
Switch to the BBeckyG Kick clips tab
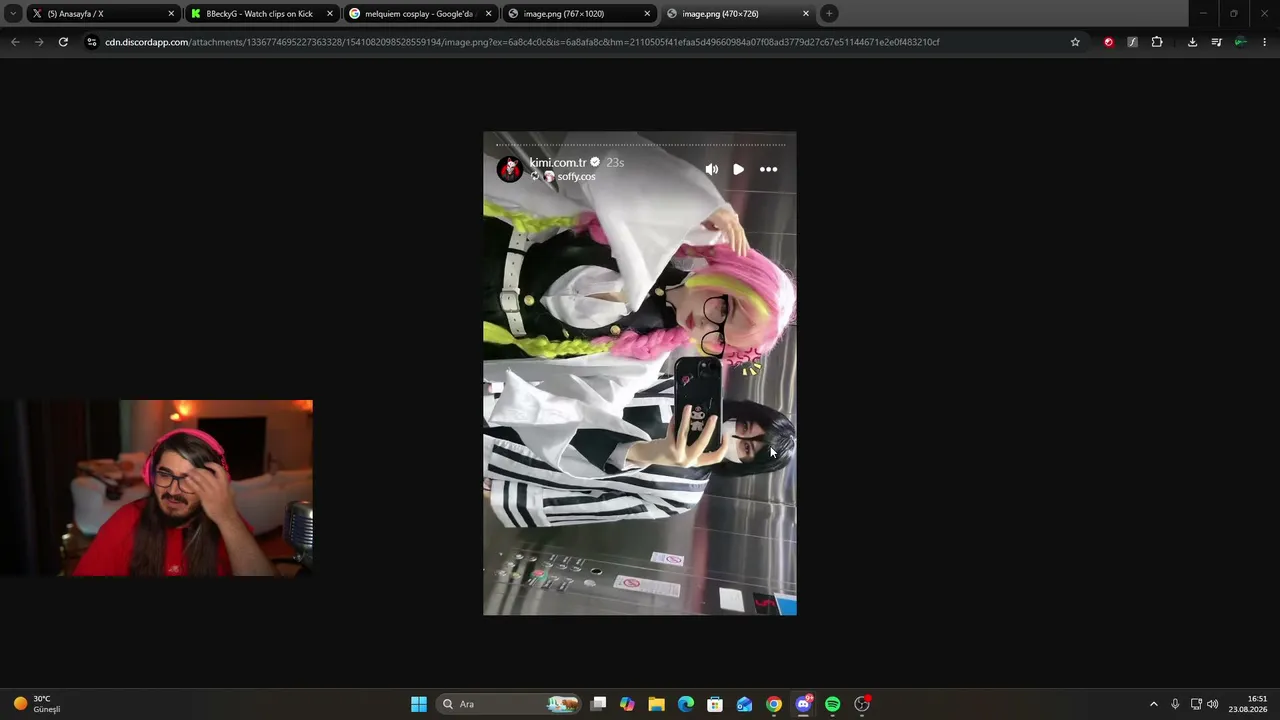pos(263,14)
